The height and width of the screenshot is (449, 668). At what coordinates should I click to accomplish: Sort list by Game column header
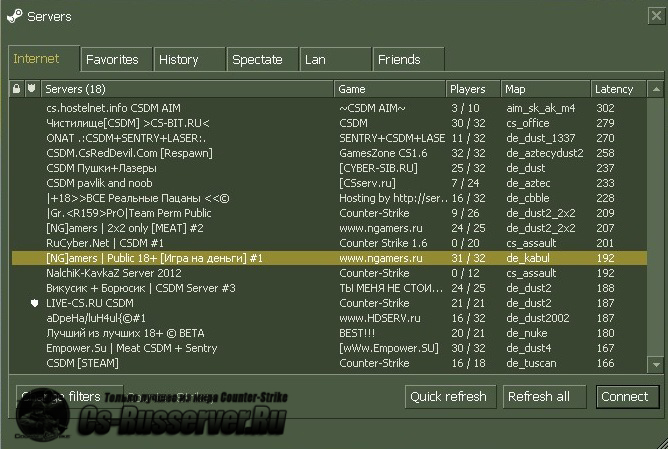(x=390, y=89)
